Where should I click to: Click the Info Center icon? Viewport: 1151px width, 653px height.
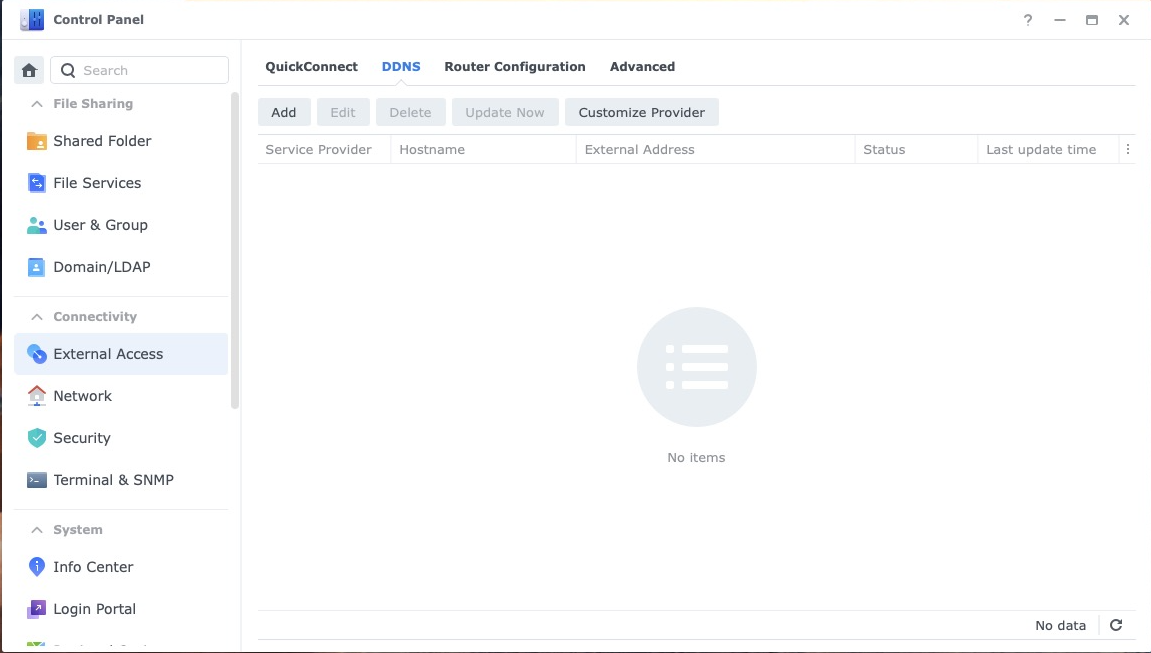pyautogui.click(x=36, y=566)
